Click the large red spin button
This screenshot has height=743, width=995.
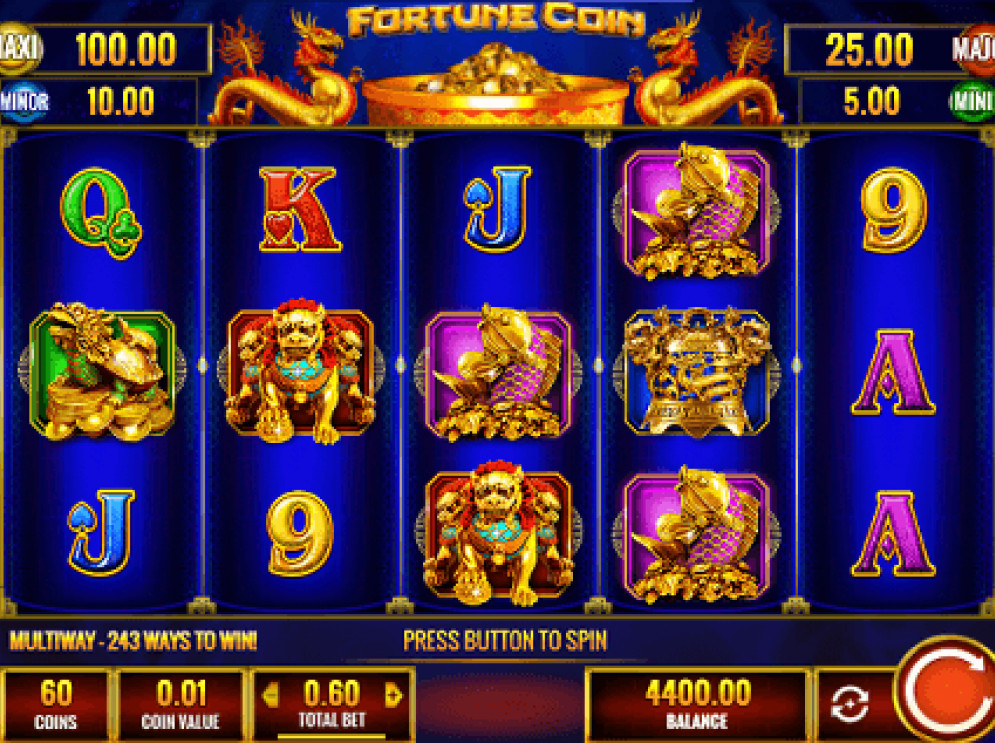pyautogui.click(x=947, y=691)
